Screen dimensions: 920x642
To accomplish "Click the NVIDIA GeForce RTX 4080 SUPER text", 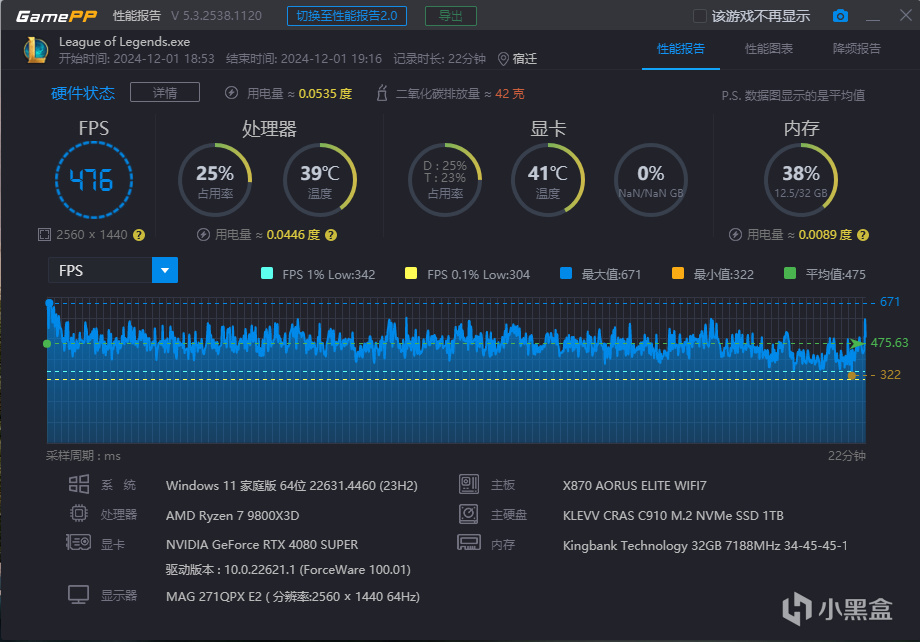I will 262,545.
